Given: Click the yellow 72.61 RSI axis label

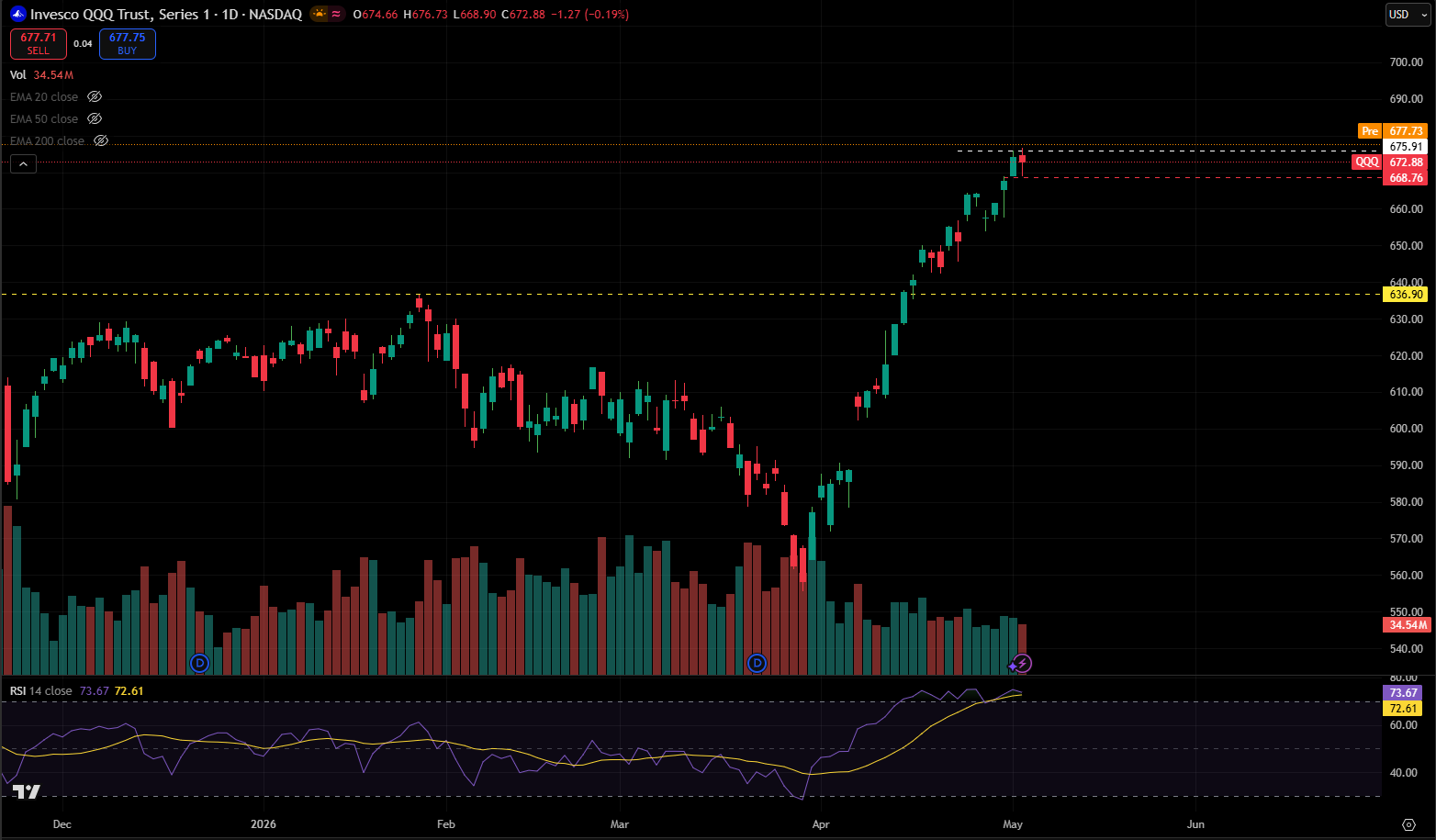Looking at the screenshot, I should [1403, 709].
